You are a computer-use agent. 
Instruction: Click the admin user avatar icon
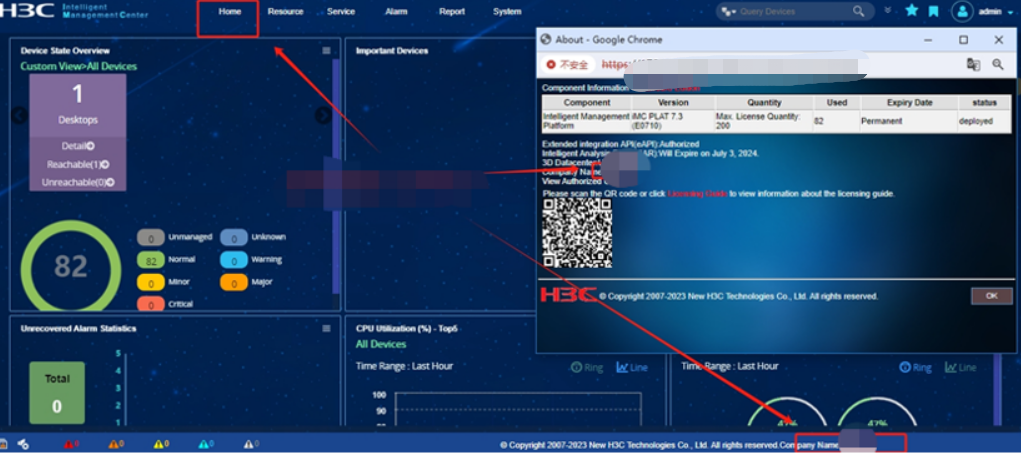click(x=962, y=11)
